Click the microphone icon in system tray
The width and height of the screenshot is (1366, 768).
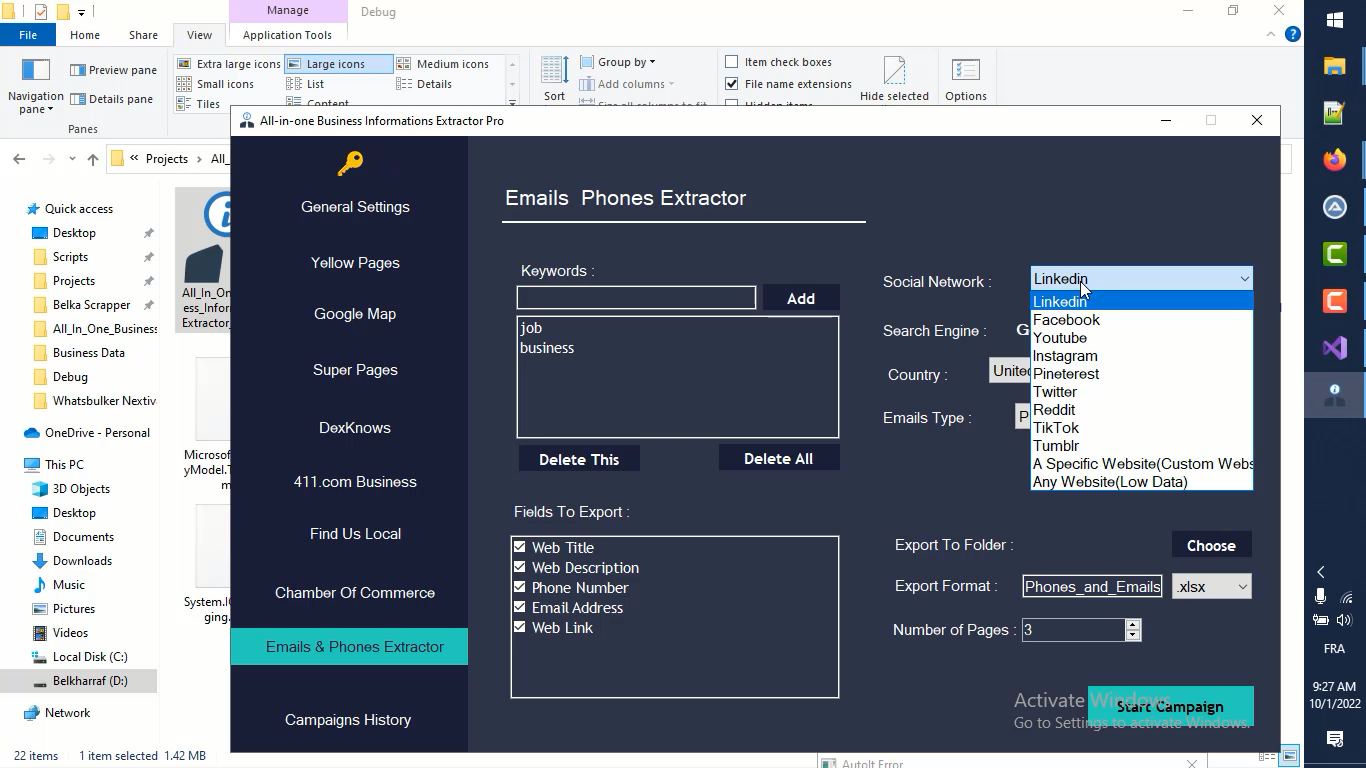[1321, 596]
